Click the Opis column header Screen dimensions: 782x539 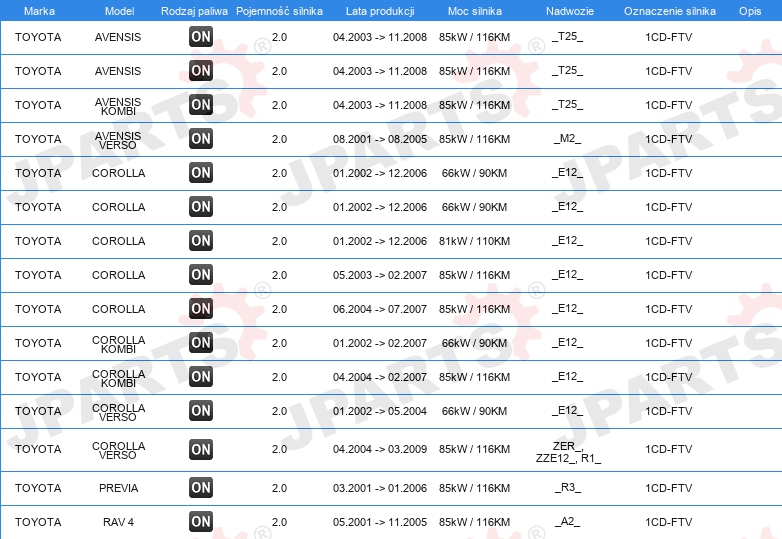750,11
